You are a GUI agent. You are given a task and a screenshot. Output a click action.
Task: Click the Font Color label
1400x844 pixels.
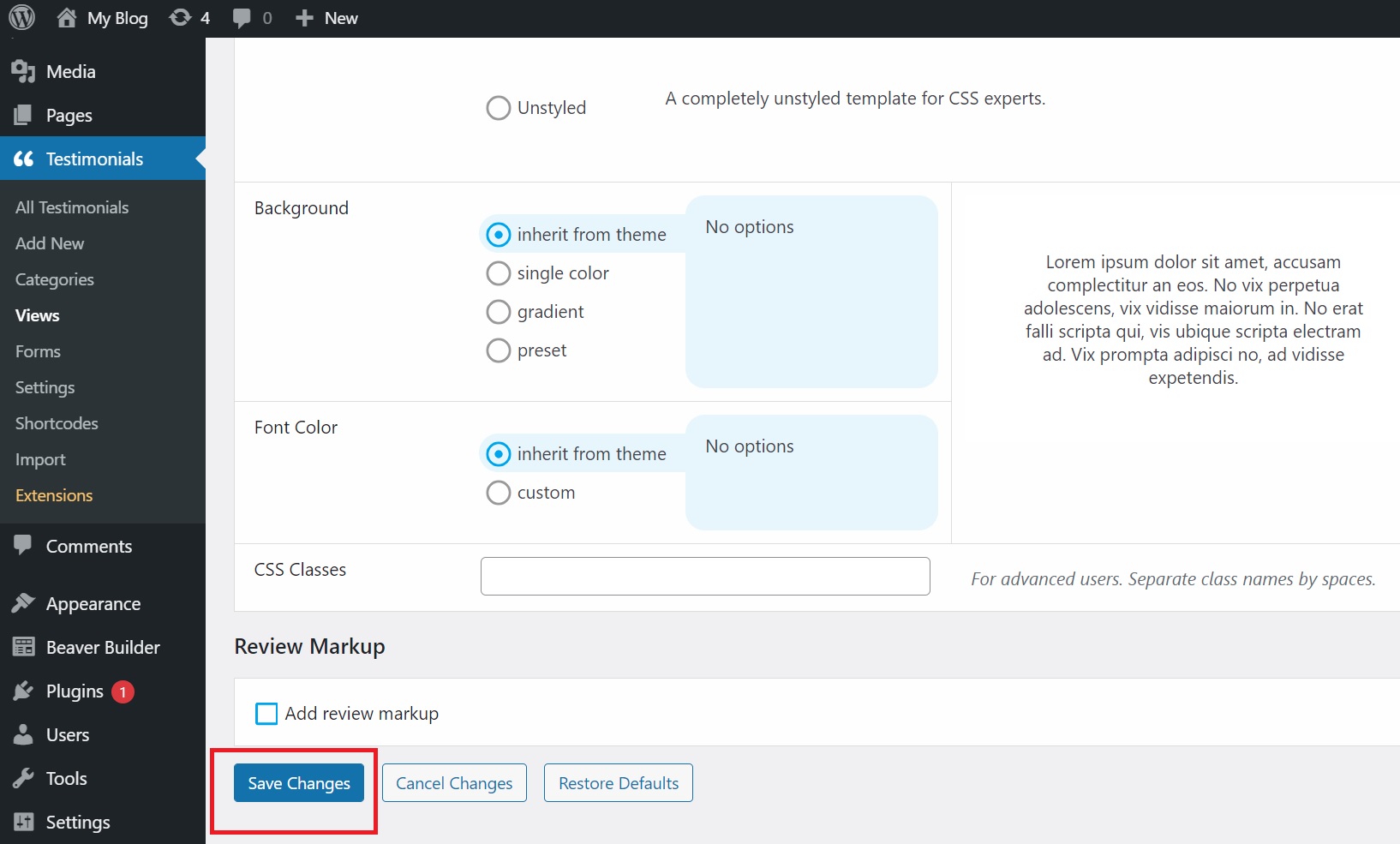pyautogui.click(x=296, y=428)
